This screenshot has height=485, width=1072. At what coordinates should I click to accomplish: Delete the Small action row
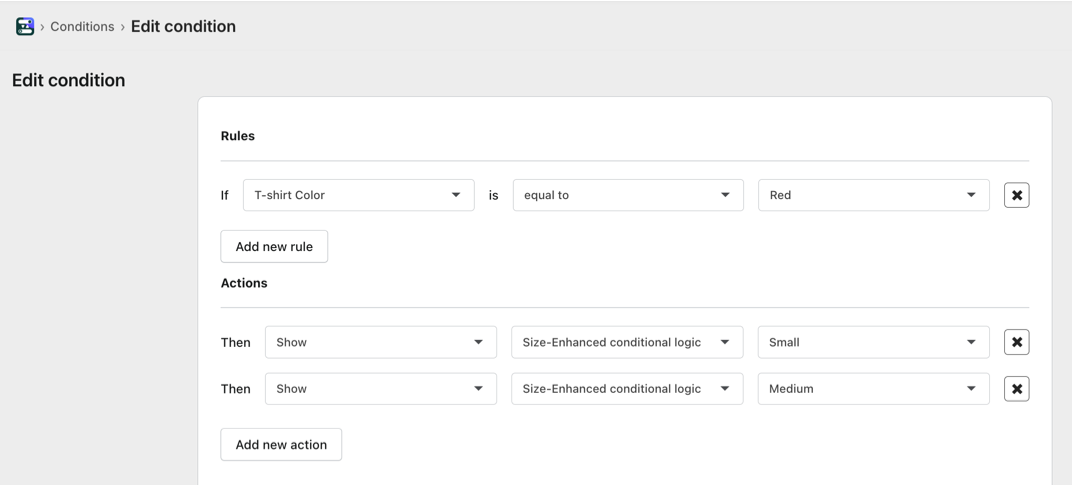pyautogui.click(x=1016, y=342)
